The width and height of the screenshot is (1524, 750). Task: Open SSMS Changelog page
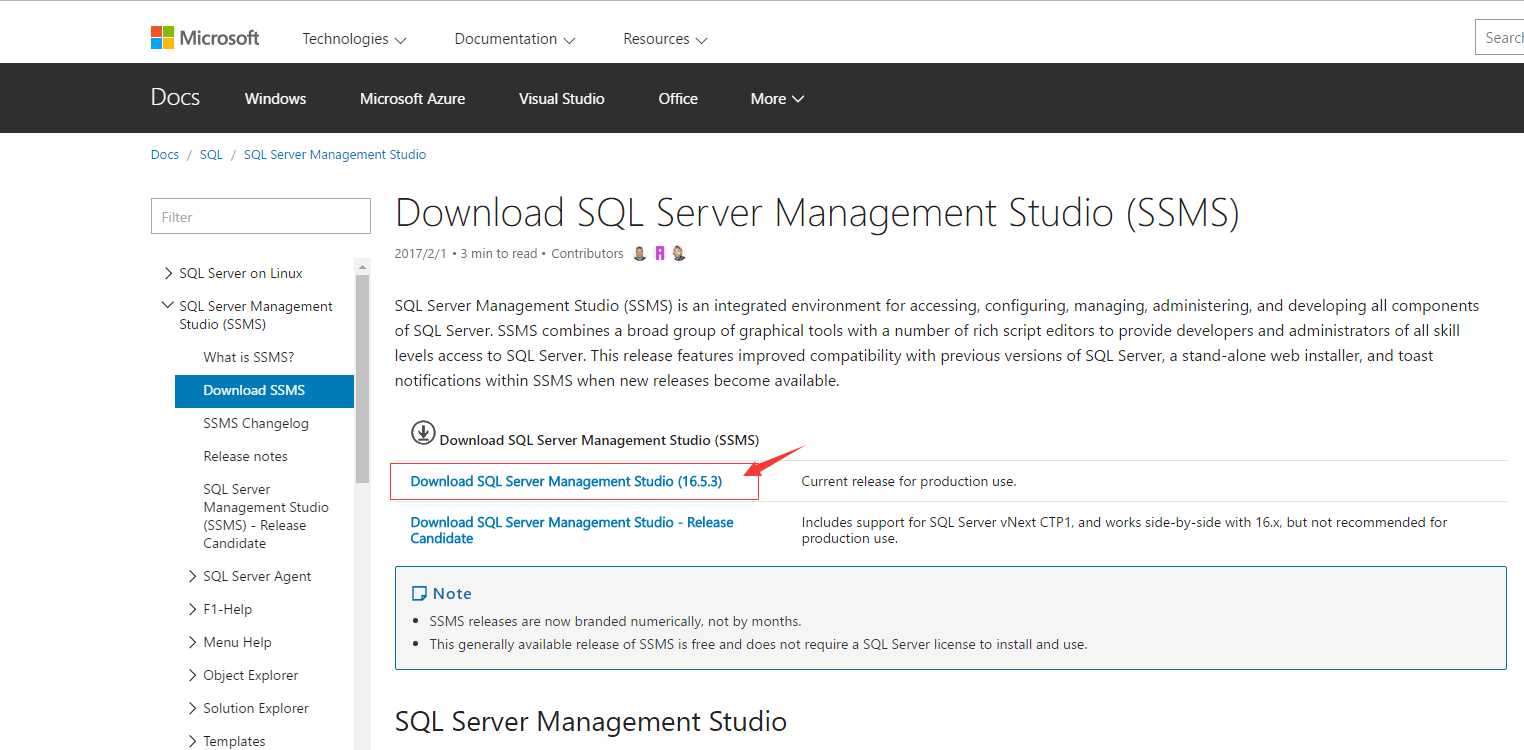(256, 423)
